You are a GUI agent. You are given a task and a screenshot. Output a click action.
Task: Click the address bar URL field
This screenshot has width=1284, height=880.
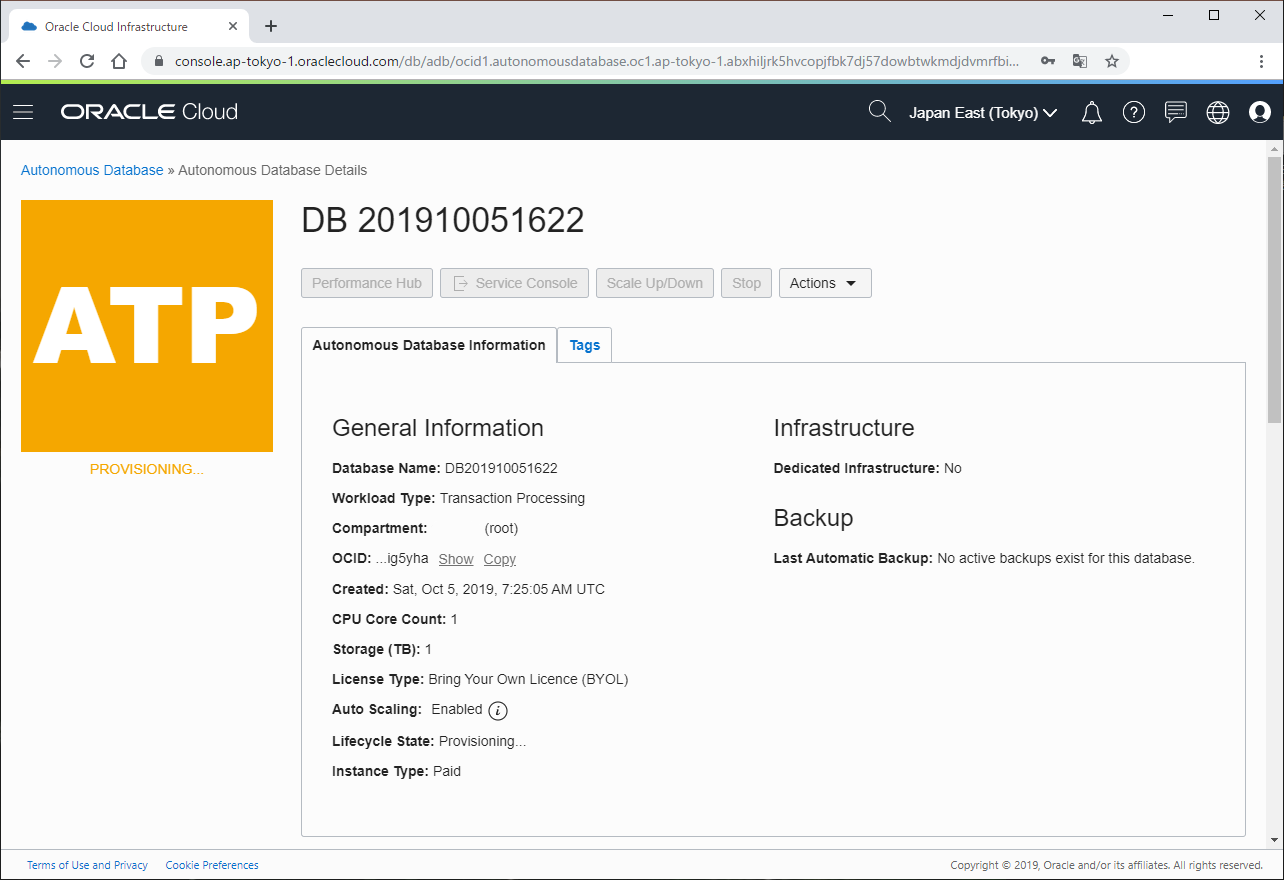pyautogui.click(x=597, y=61)
